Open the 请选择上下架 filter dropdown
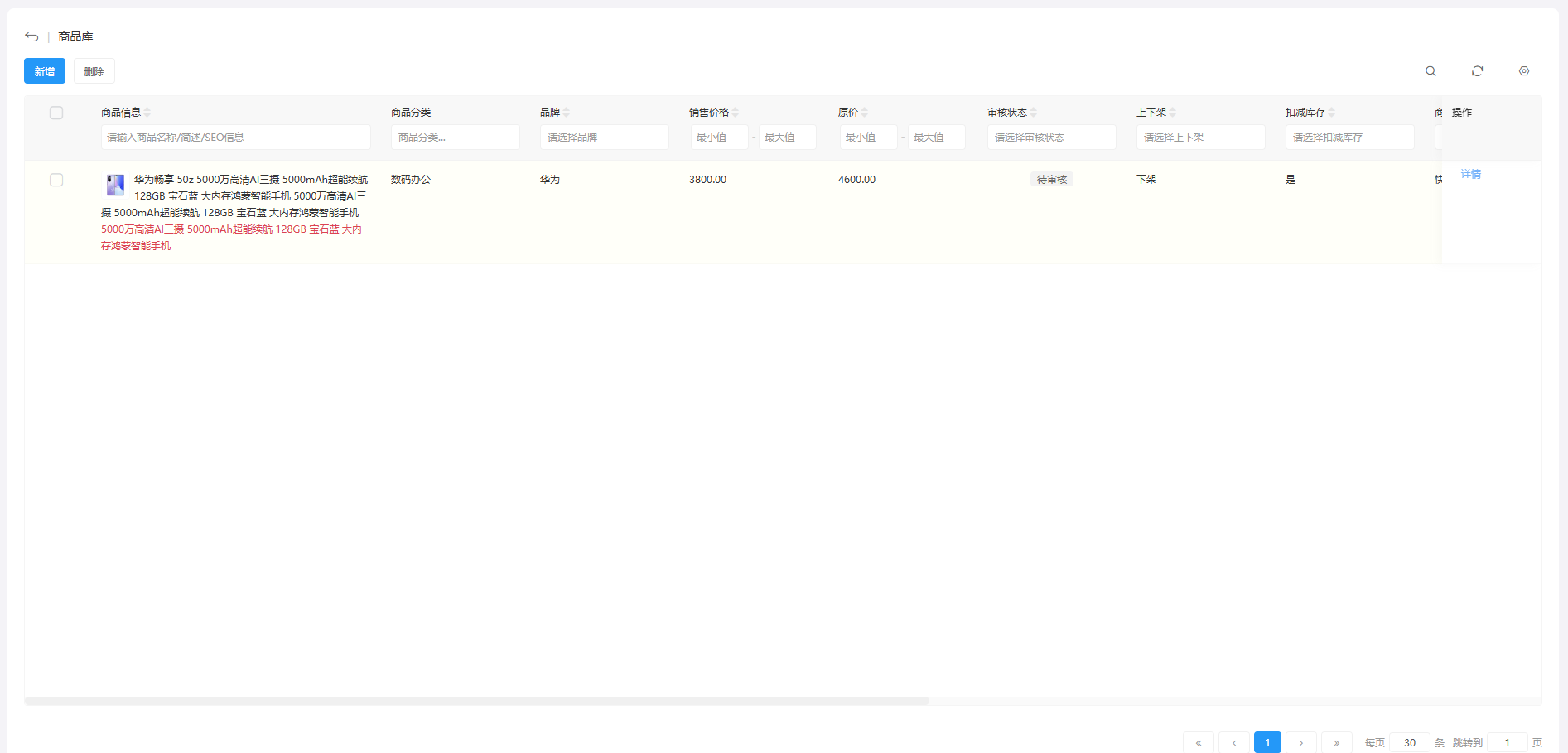Viewport: 1568px width, 753px height. point(1200,138)
